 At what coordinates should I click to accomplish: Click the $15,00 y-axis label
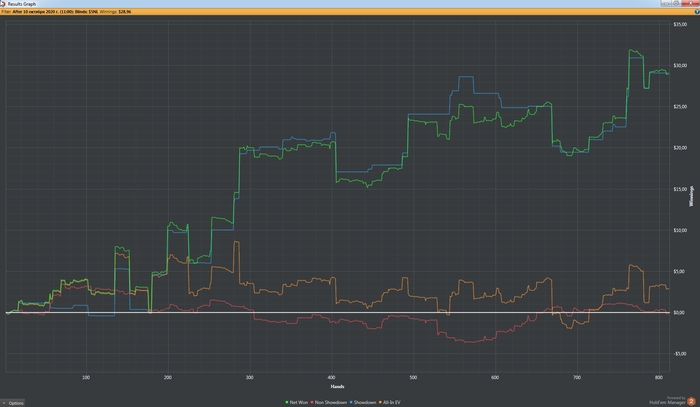680,189
